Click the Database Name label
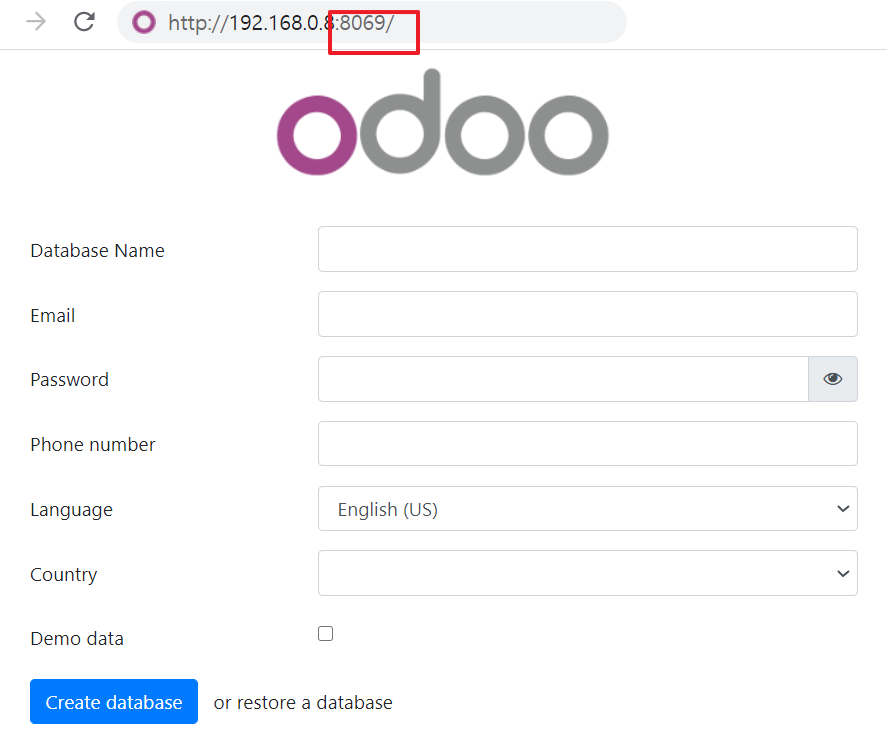887x735 pixels. [97, 250]
